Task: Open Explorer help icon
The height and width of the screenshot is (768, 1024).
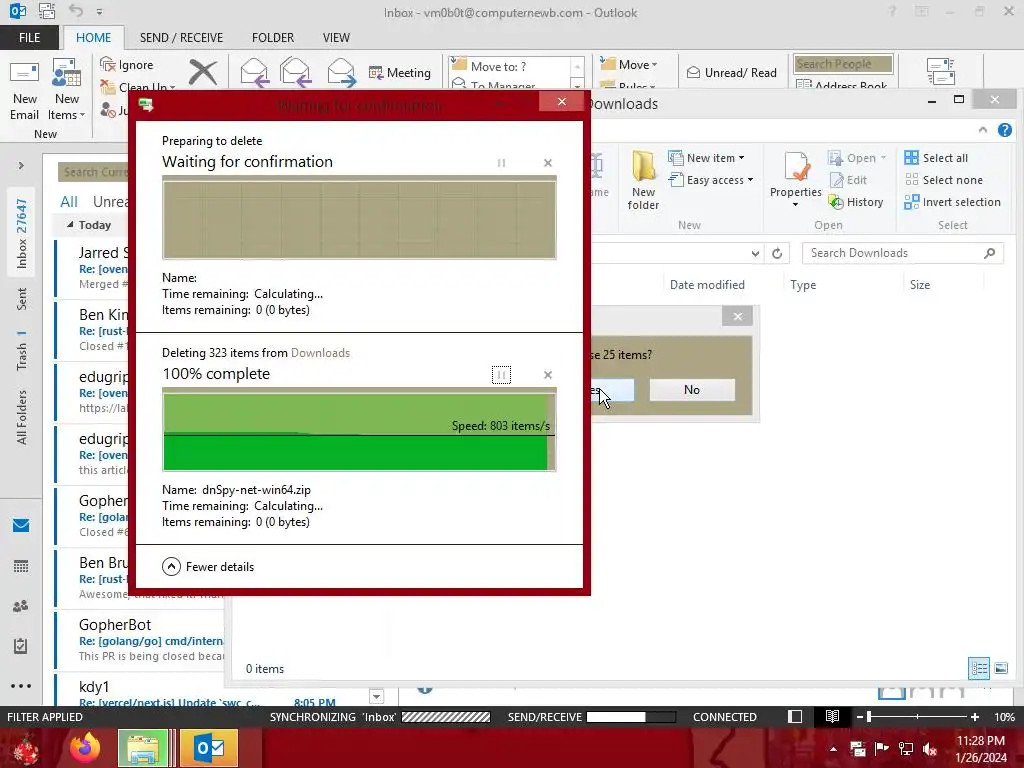Action: click(x=1004, y=130)
